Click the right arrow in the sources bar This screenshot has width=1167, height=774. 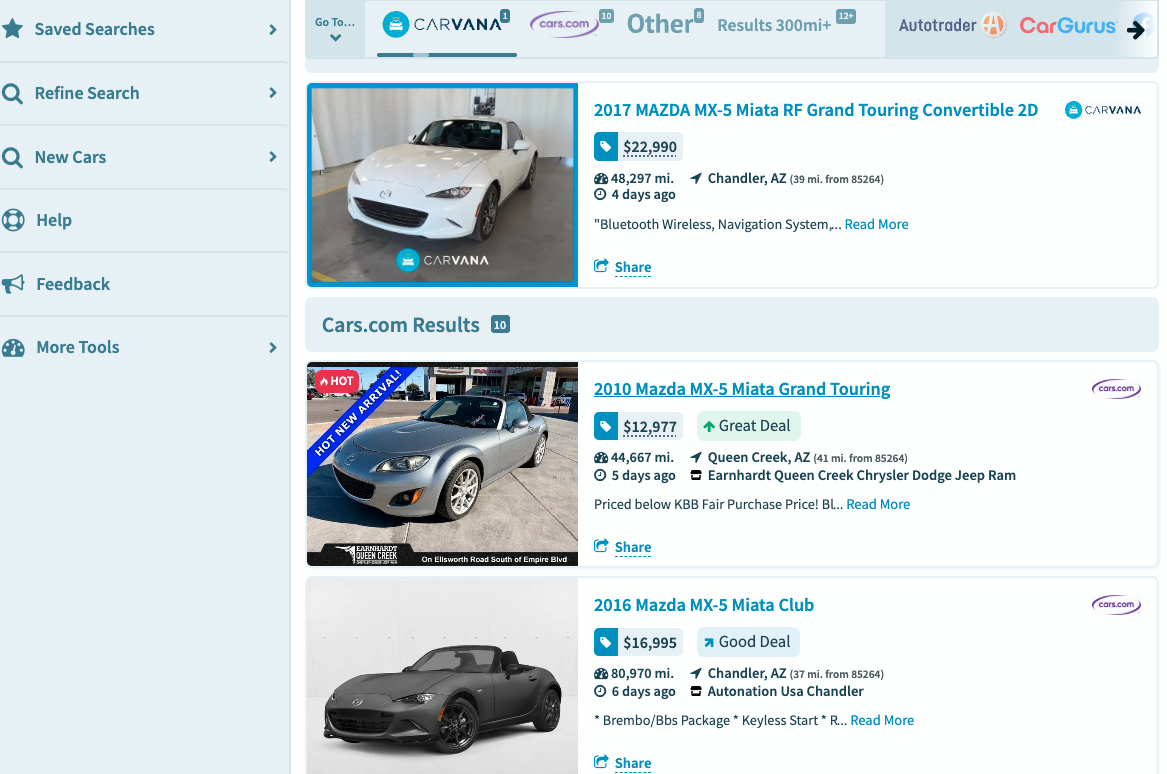tap(1136, 30)
